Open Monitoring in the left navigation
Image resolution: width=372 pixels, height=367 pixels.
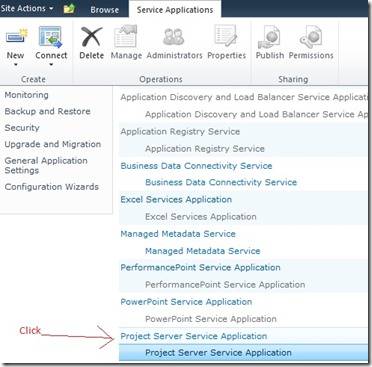click(27, 95)
